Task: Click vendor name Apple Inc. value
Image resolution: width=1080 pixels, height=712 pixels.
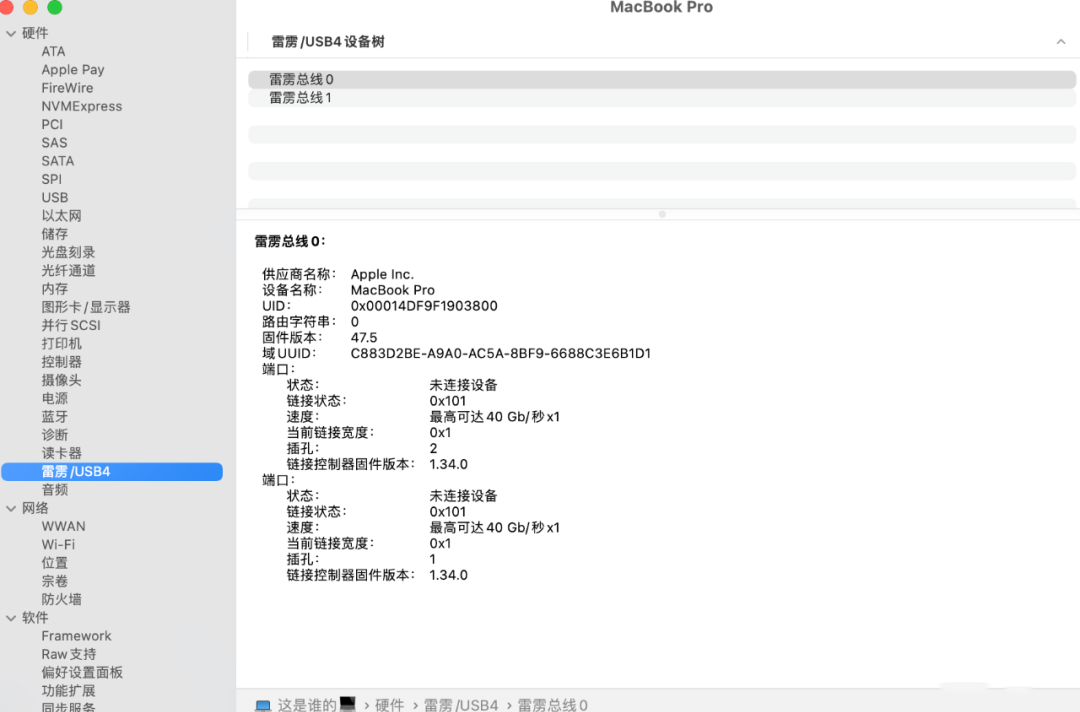Action: point(382,274)
